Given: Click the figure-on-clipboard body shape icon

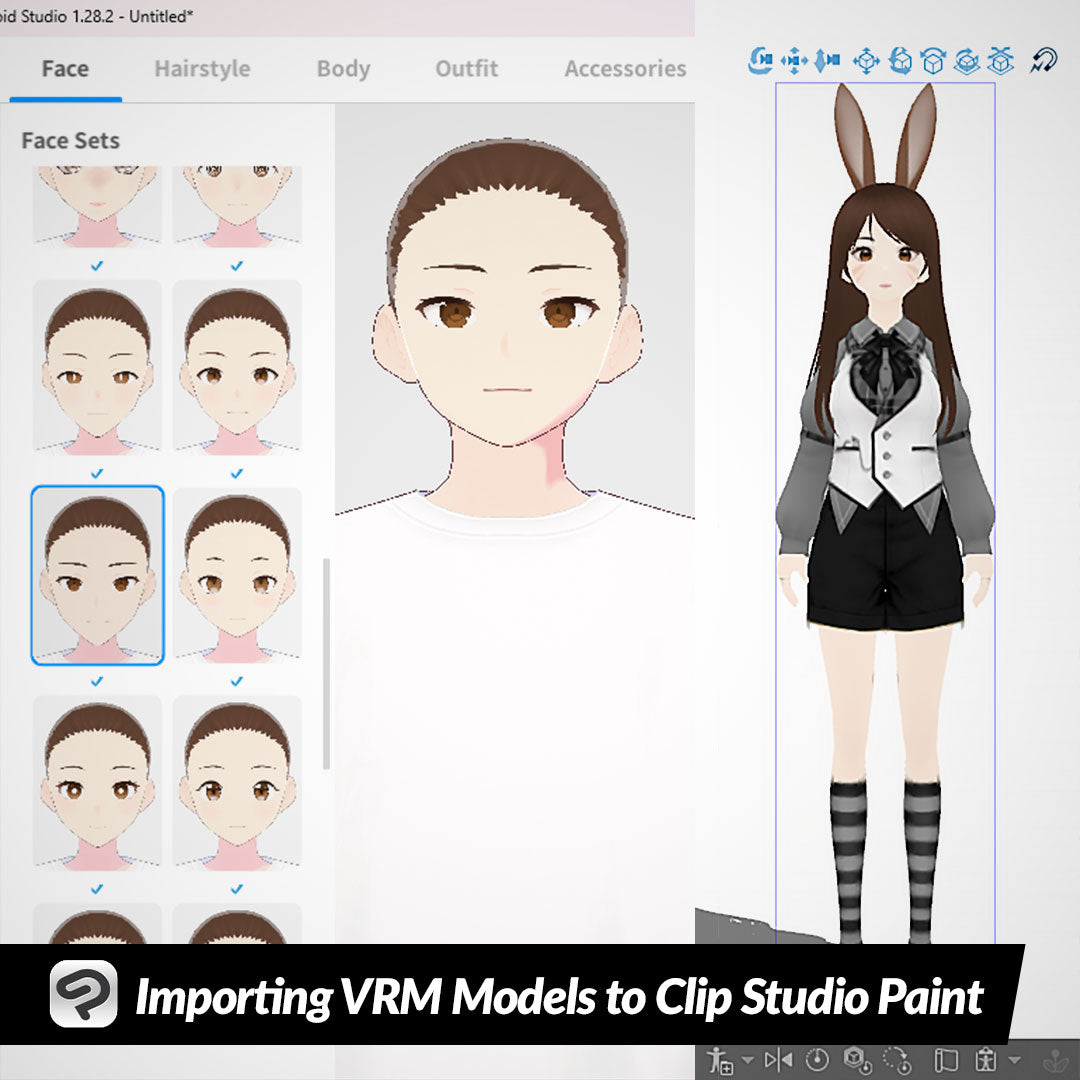Looking at the screenshot, I should [986, 1059].
